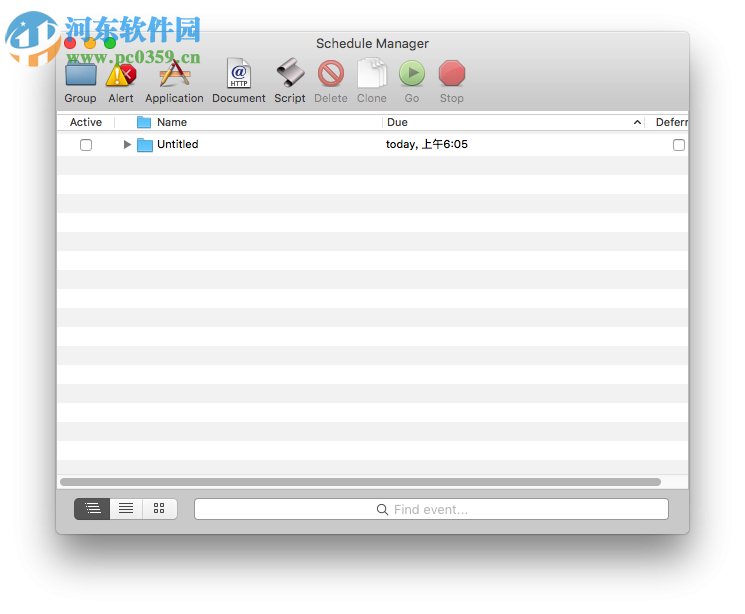The height and width of the screenshot is (614, 745).
Task: Click the Delete toolbar icon
Action: pos(331,74)
